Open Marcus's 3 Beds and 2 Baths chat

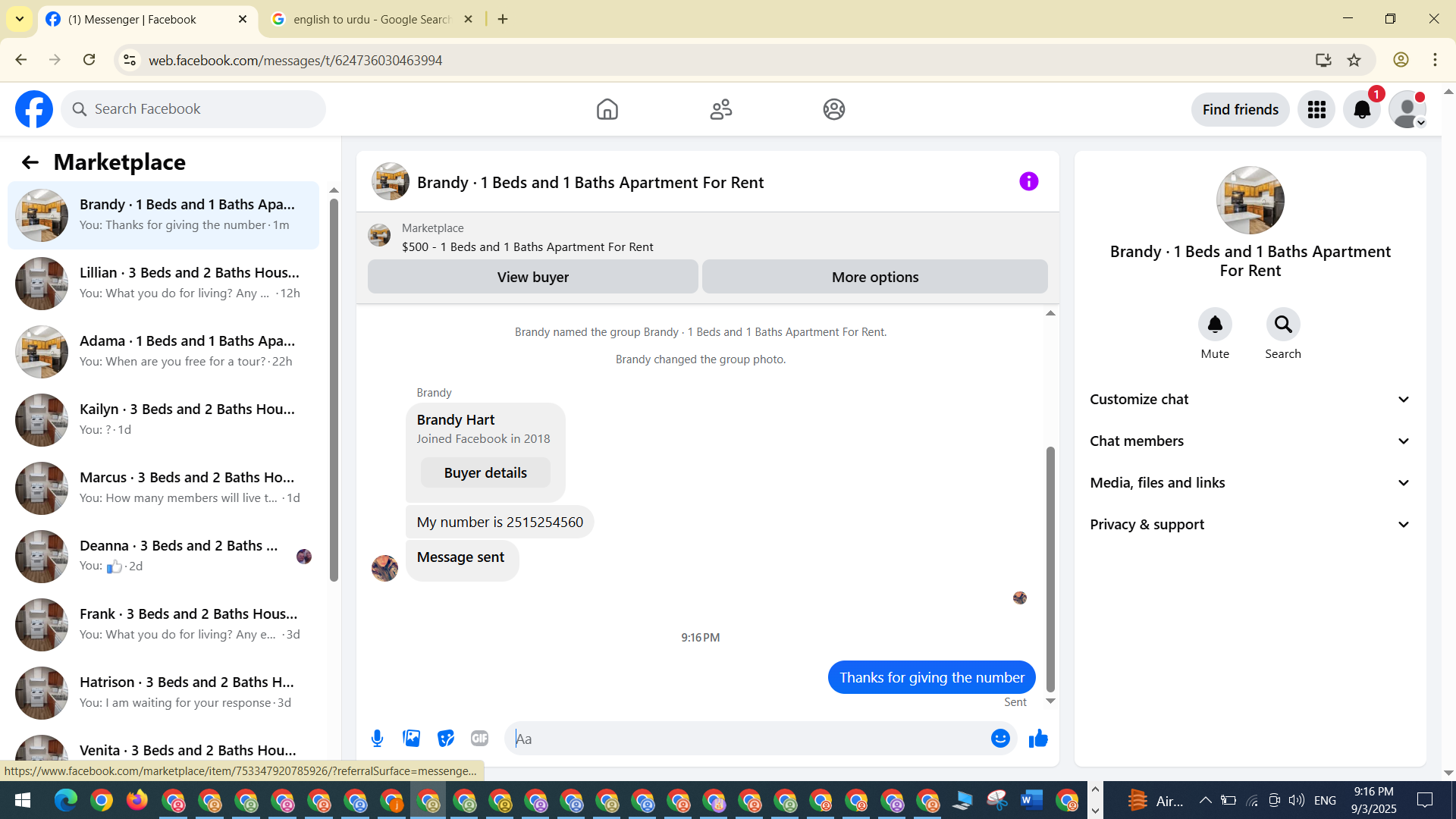pyautogui.click(x=163, y=488)
